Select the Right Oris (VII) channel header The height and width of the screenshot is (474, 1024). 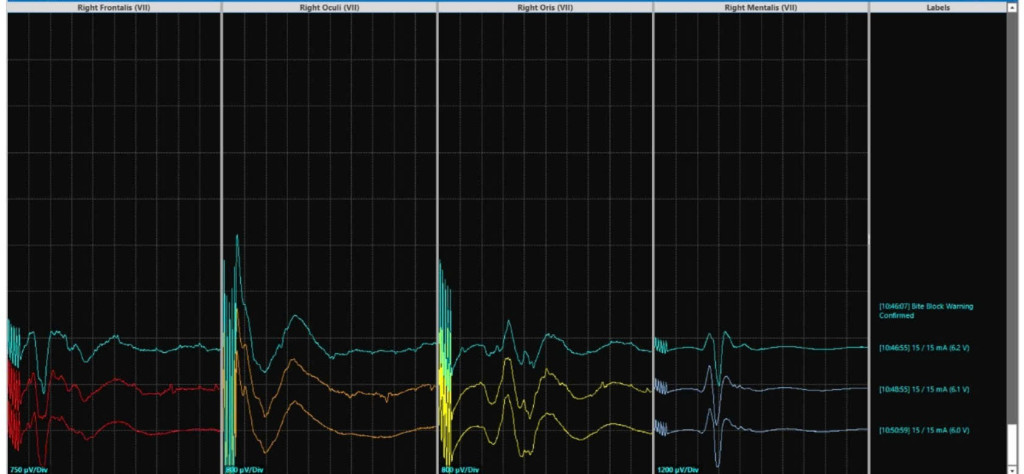545,8
